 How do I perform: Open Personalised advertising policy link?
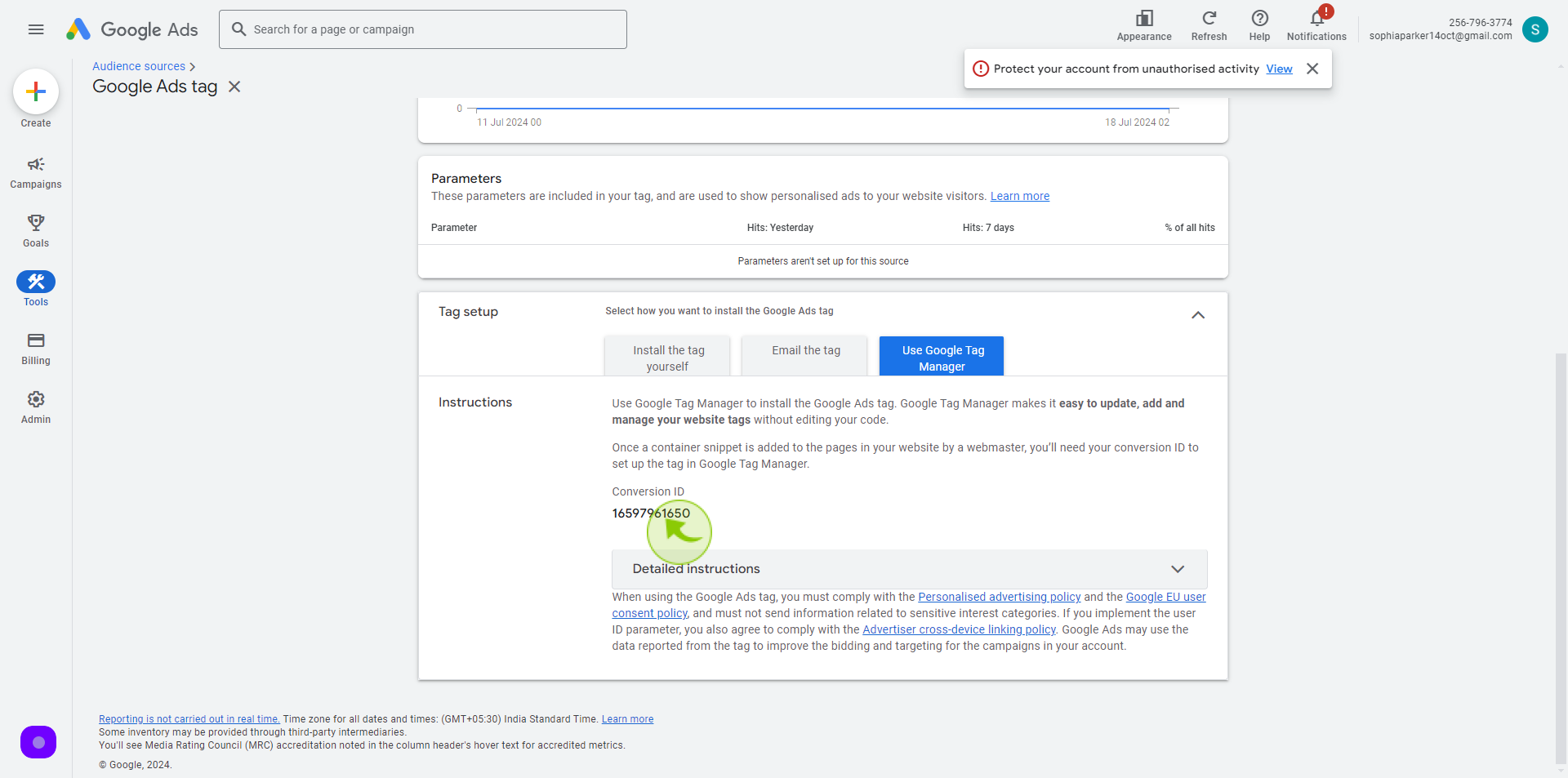(1000, 597)
